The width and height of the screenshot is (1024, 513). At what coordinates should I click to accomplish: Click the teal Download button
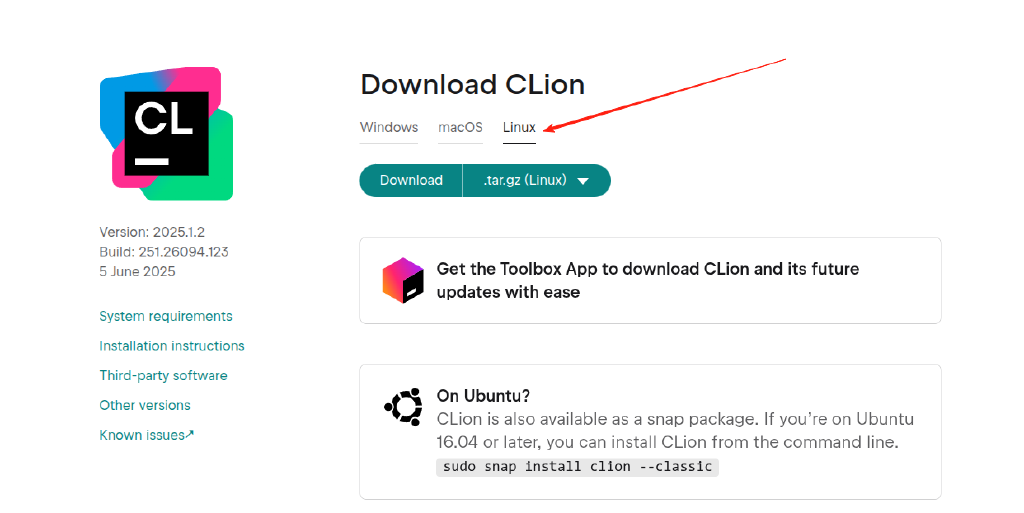pos(411,180)
